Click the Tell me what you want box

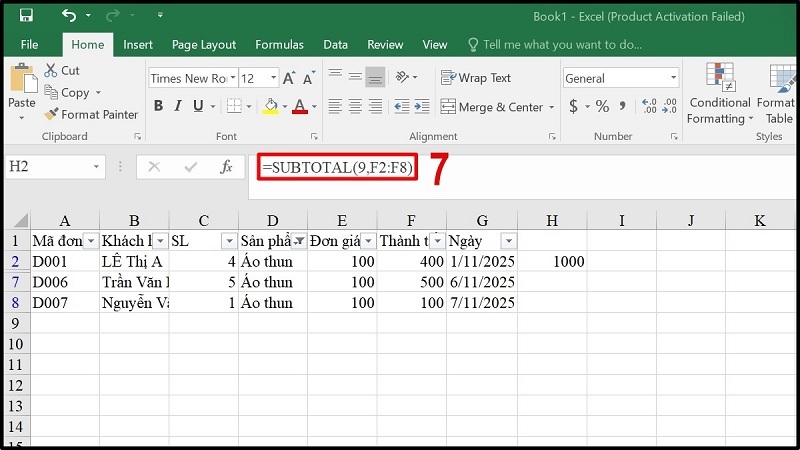pos(555,45)
